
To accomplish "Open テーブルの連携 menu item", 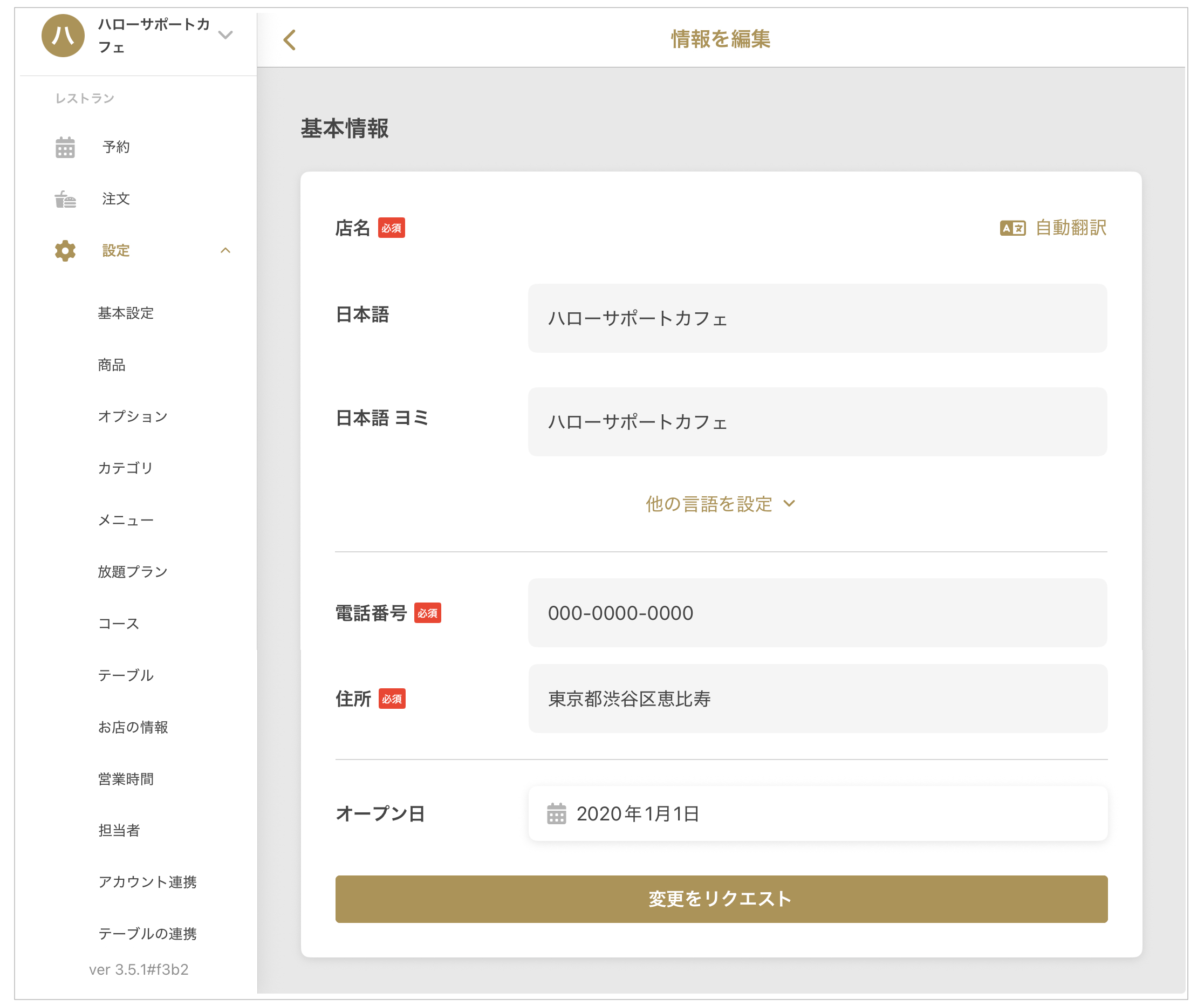I will coord(147,934).
